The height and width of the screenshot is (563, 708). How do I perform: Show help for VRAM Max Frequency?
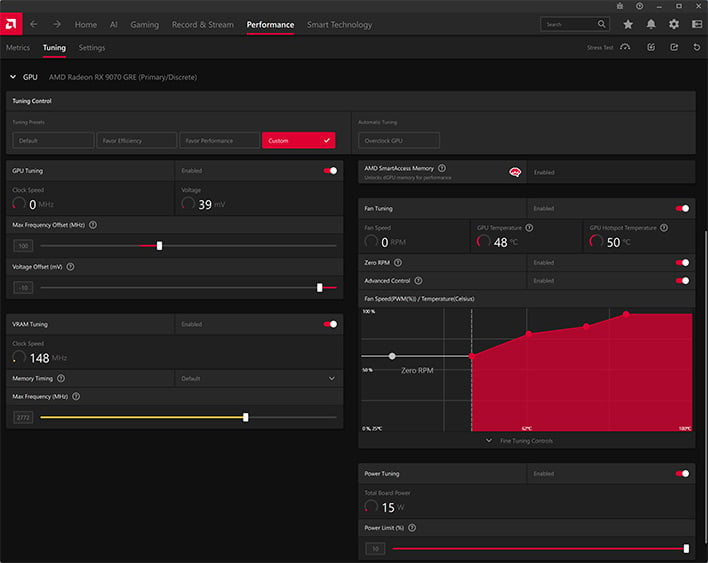(76, 396)
